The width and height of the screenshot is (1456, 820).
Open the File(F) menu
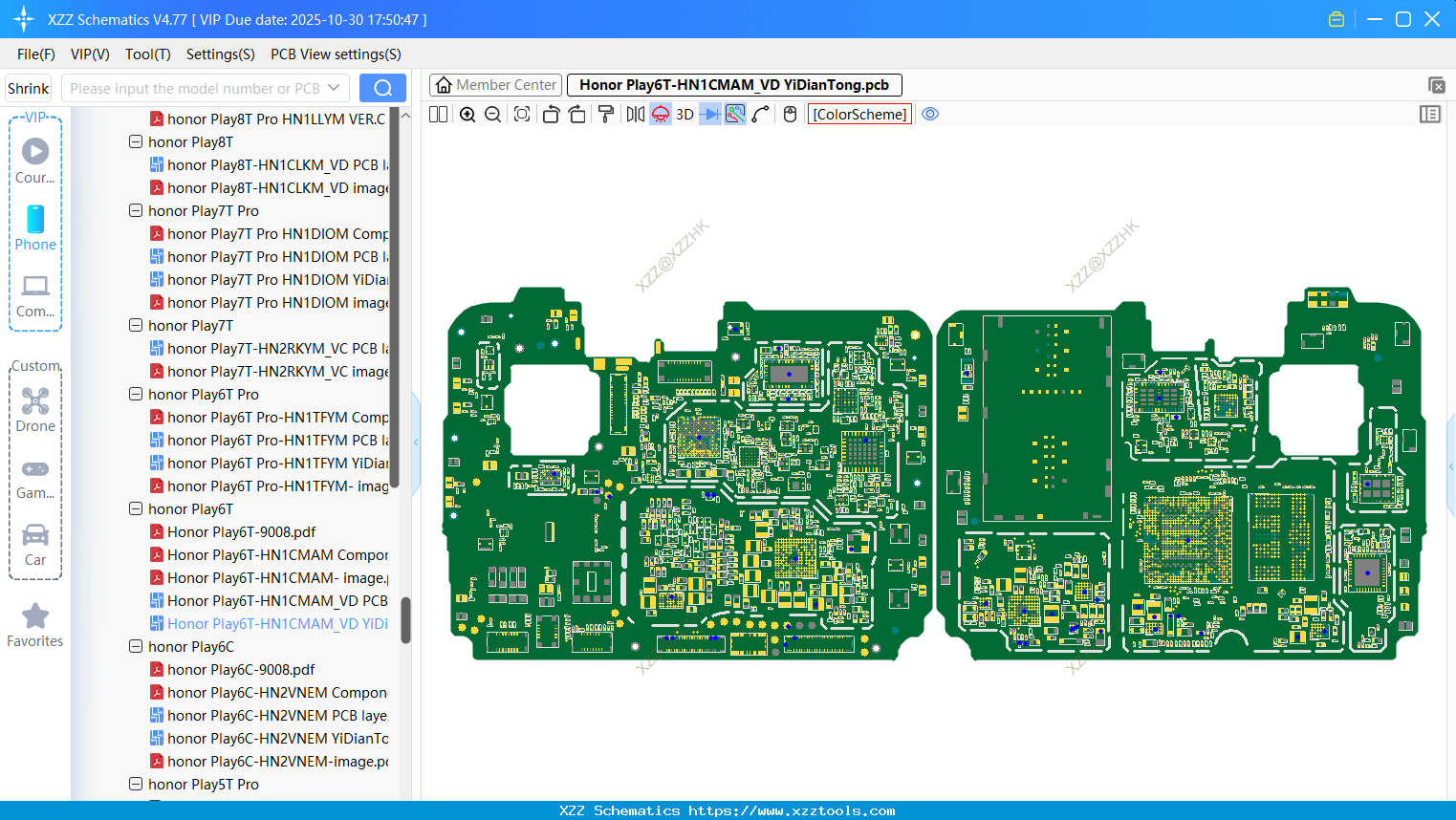coord(36,54)
